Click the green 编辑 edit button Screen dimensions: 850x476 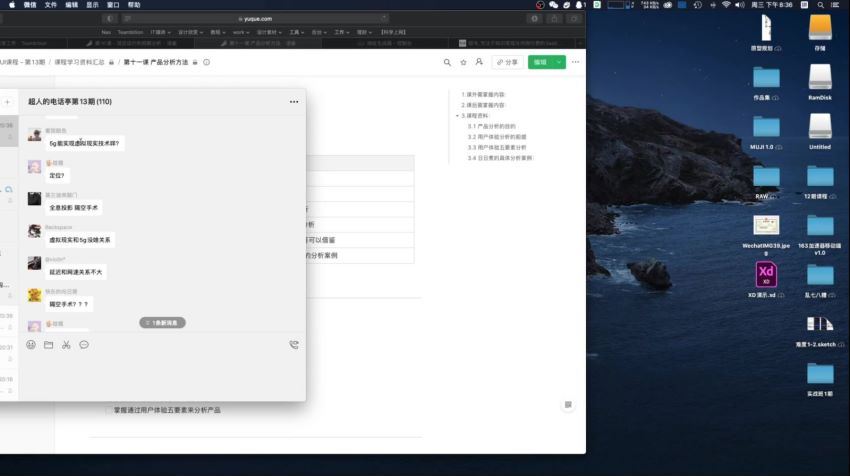pyautogui.click(x=540, y=62)
